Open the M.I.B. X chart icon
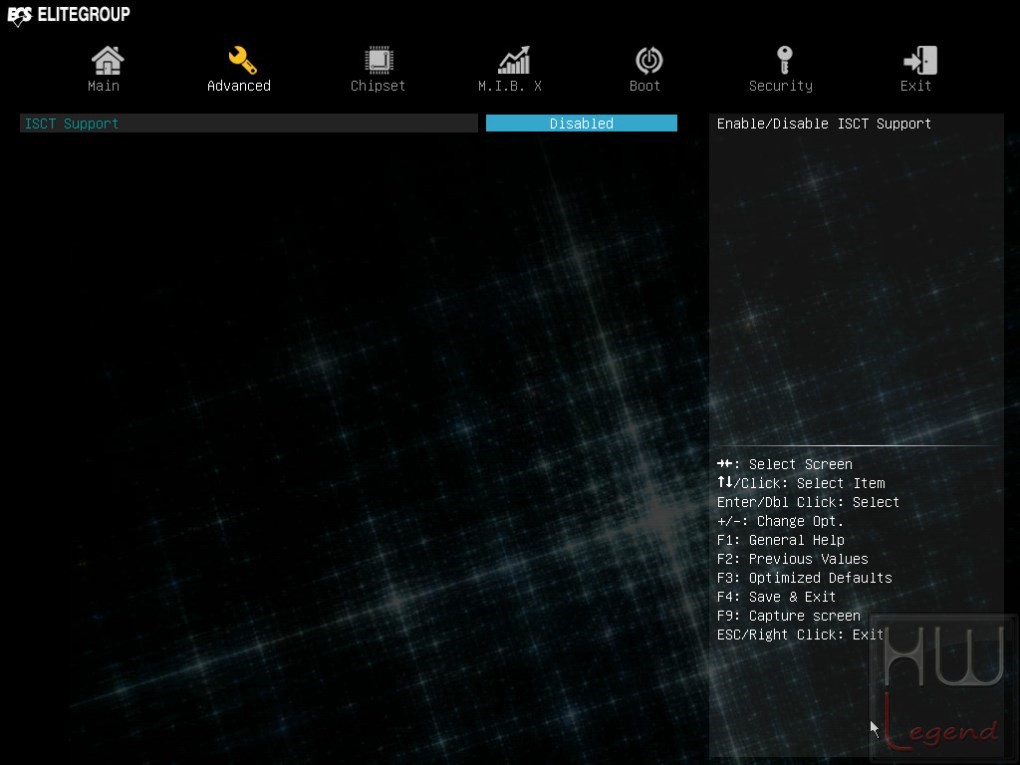 tap(514, 60)
